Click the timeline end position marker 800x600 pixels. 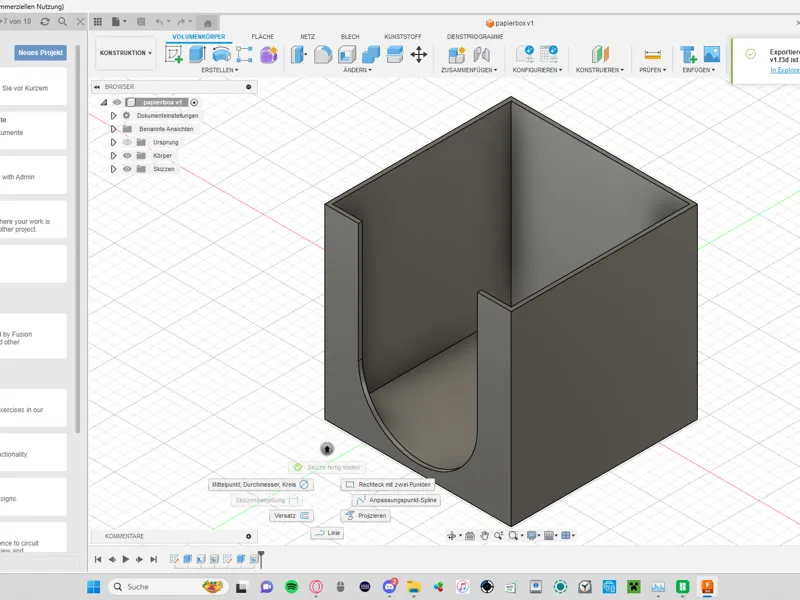(261, 559)
